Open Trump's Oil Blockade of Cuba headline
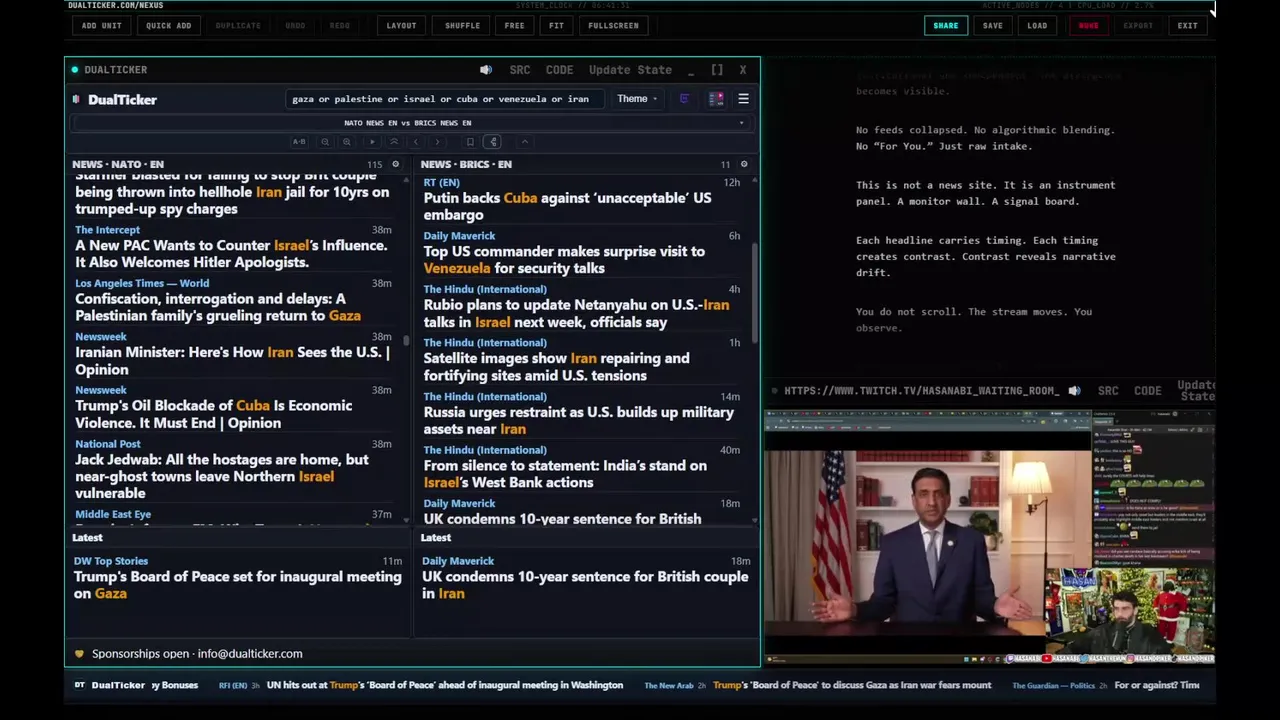This screenshot has height=720, width=1280. coord(213,414)
